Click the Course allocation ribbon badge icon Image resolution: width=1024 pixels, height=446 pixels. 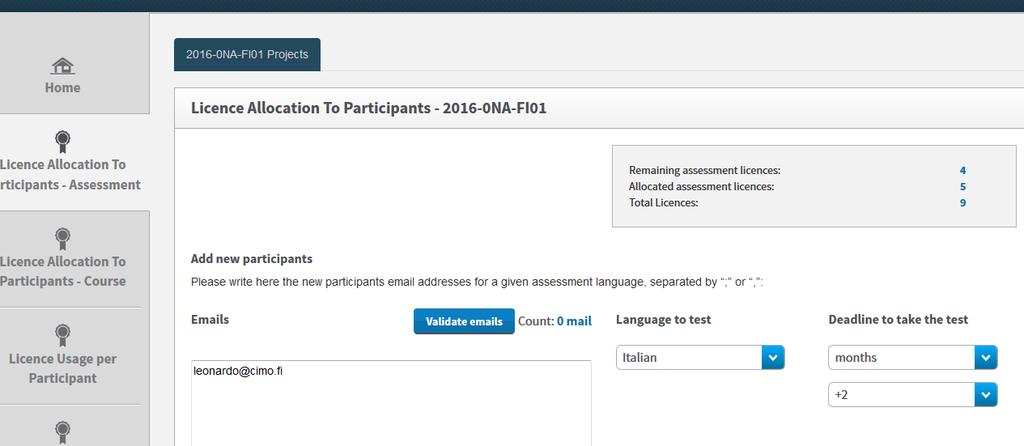[63, 238]
